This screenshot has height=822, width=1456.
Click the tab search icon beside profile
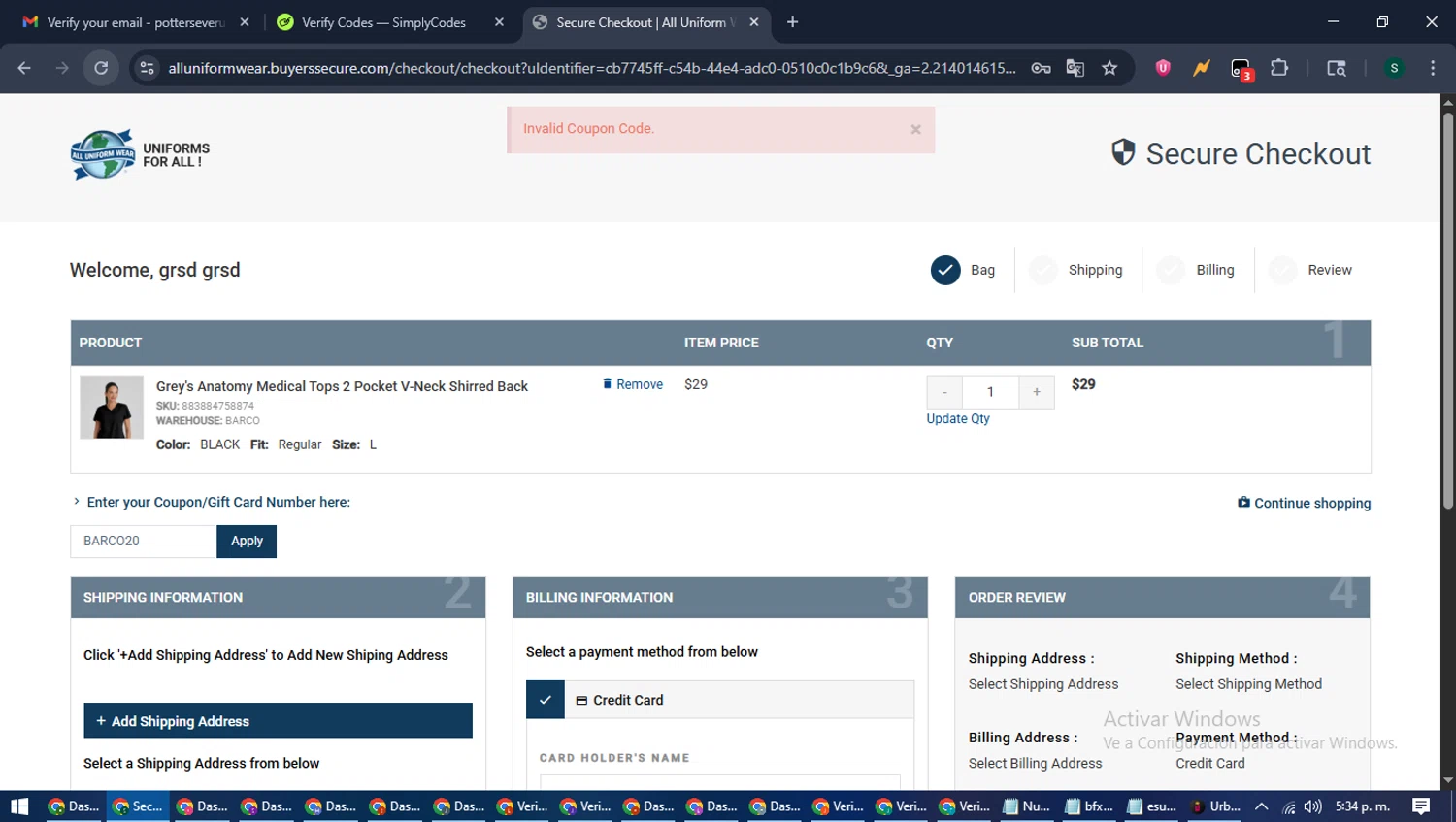[1337, 68]
